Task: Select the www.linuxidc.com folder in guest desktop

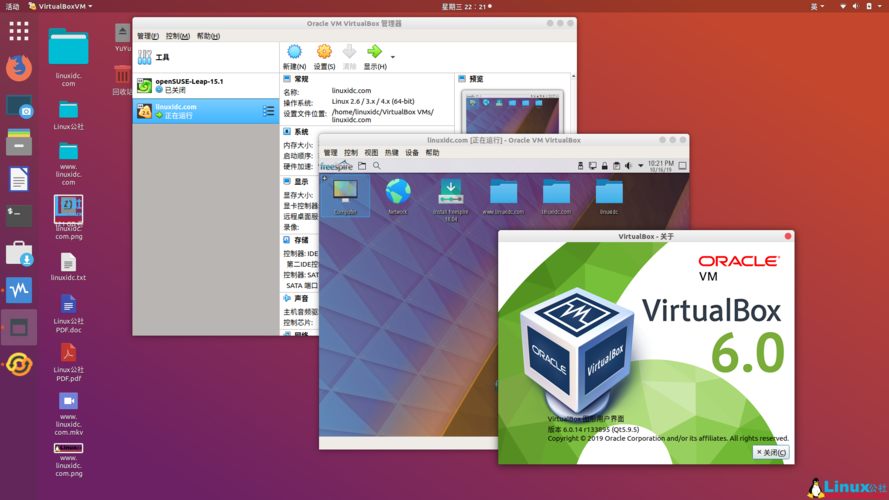Action: [503, 196]
